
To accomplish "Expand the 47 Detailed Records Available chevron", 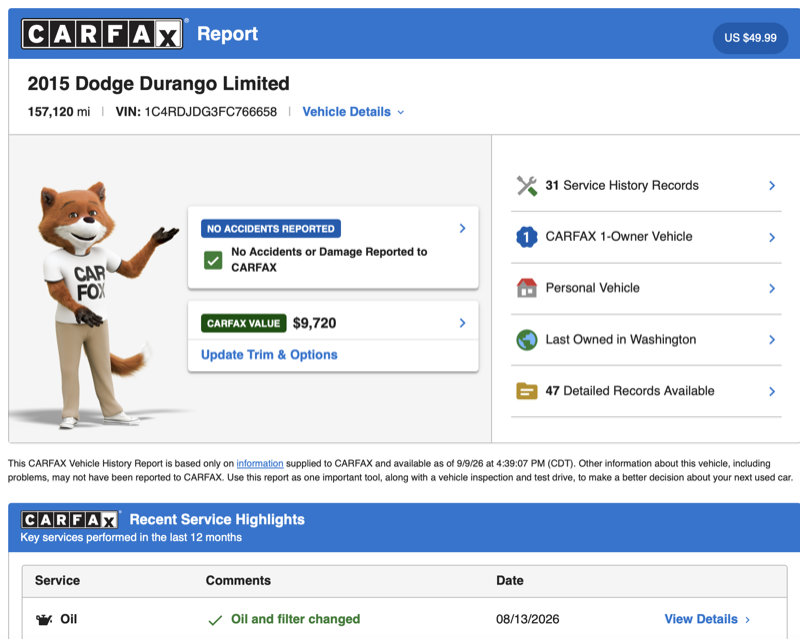I will point(772,391).
